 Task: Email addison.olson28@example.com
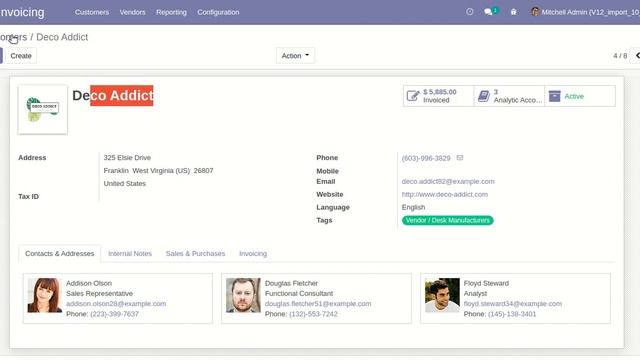[x=116, y=304]
